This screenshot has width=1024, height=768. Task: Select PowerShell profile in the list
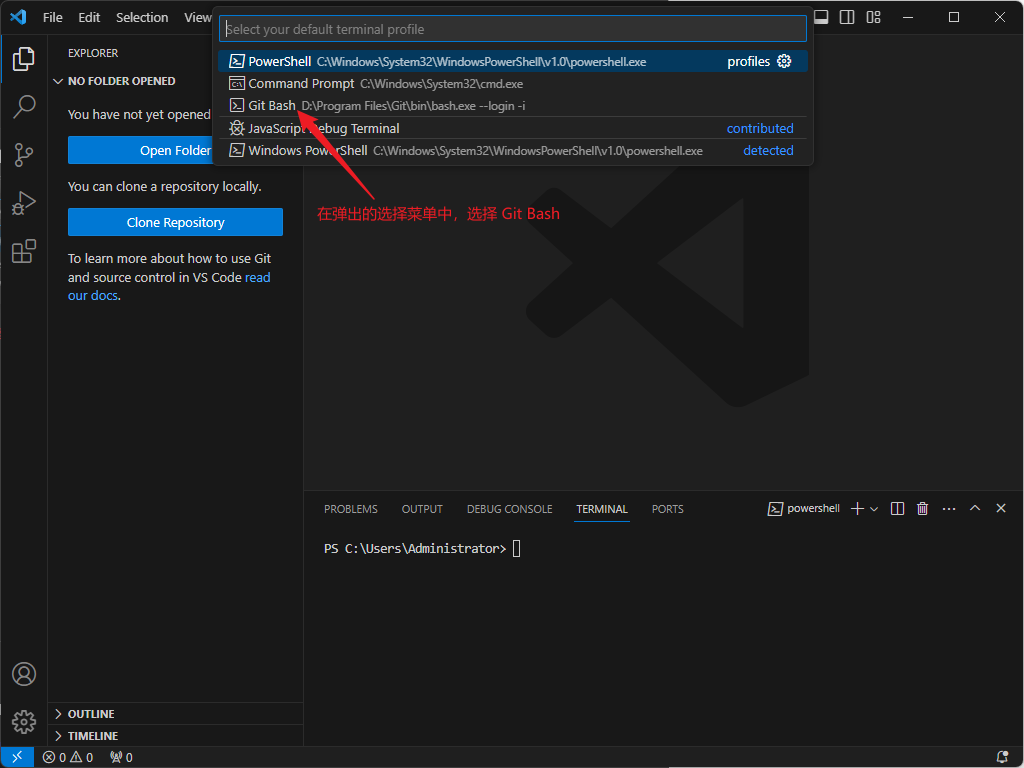[513, 61]
